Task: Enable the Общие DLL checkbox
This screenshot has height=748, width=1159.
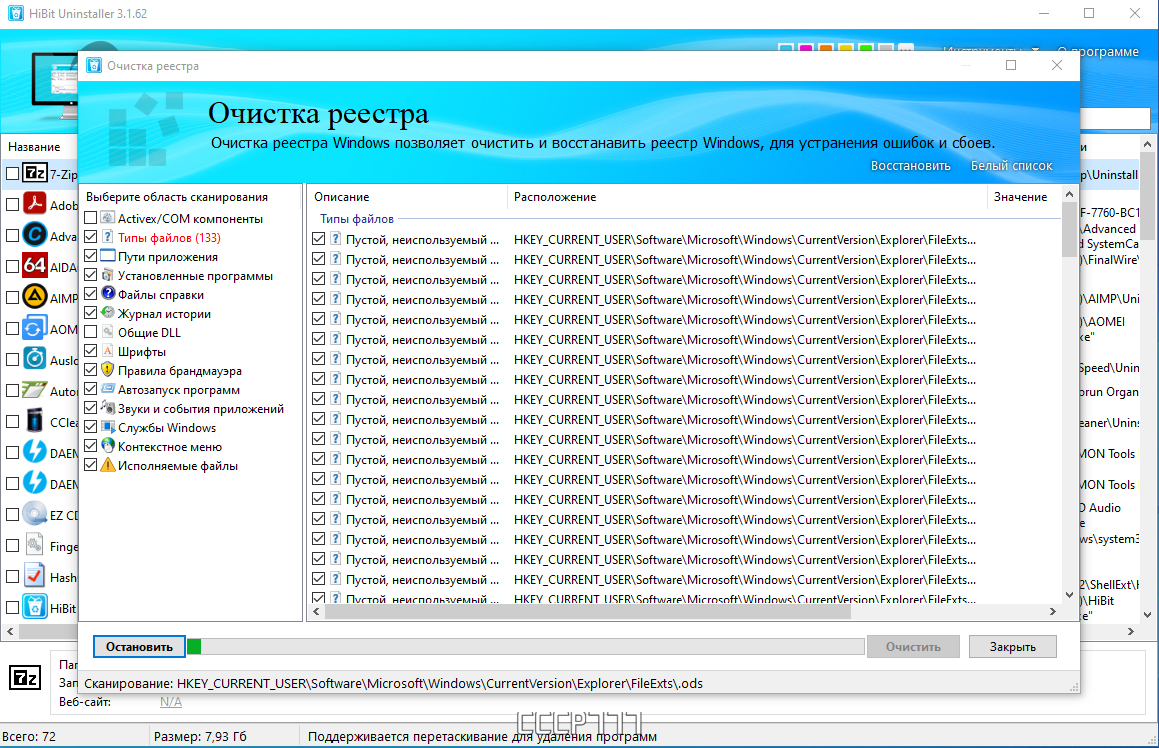Action: (91, 332)
